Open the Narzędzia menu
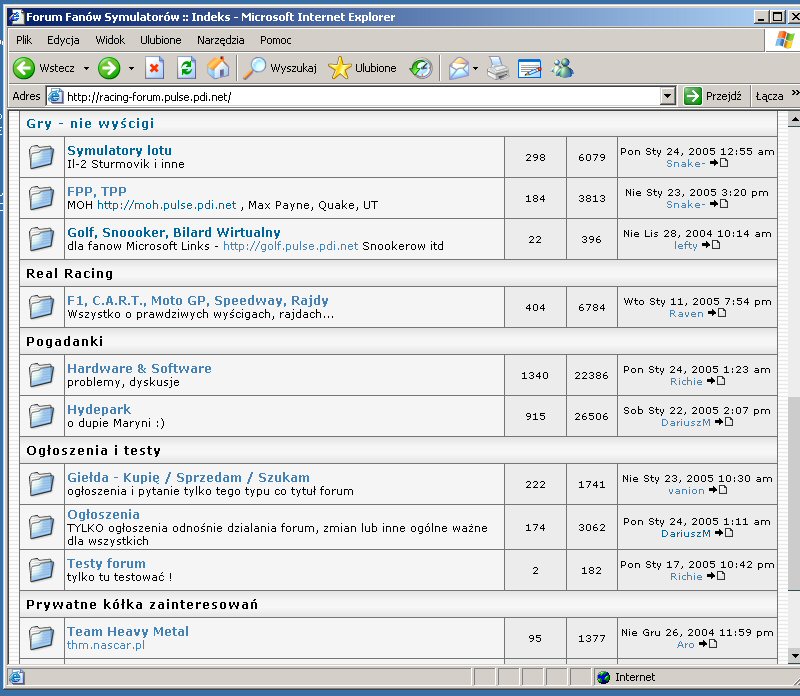800x696 pixels. (220, 40)
